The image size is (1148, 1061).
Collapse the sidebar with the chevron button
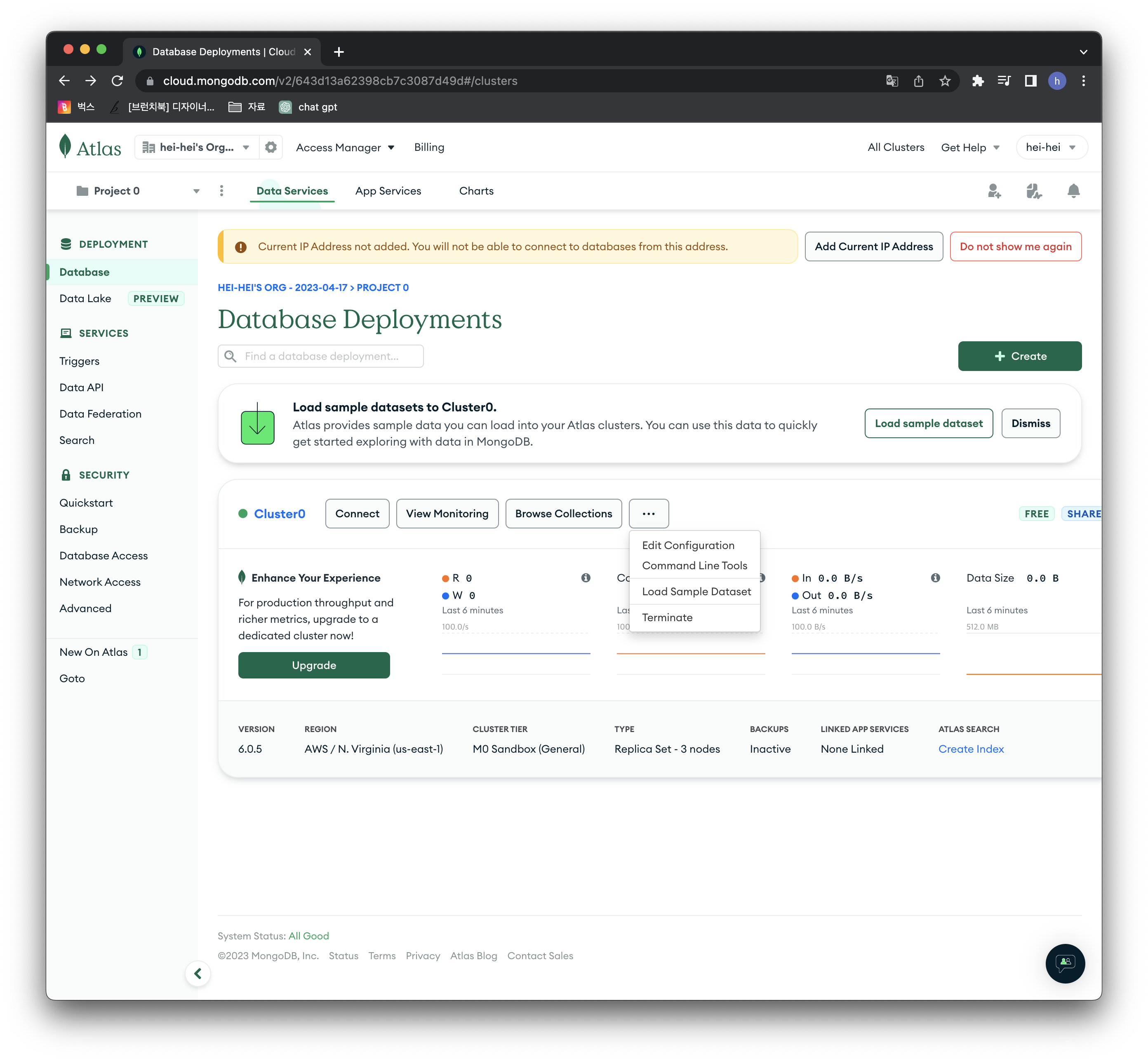[x=198, y=973]
